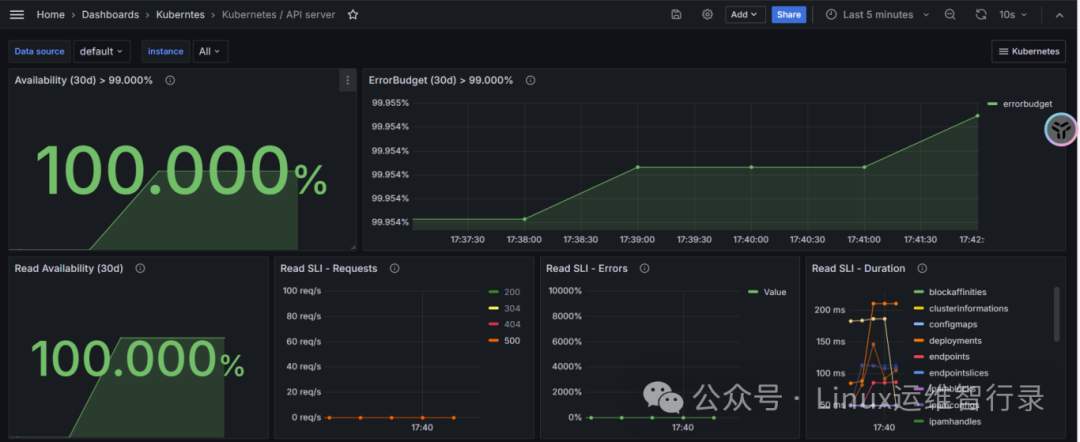Open the Kubernetes dashboard links button
Viewport: 1080px width, 442px height.
coord(1028,52)
